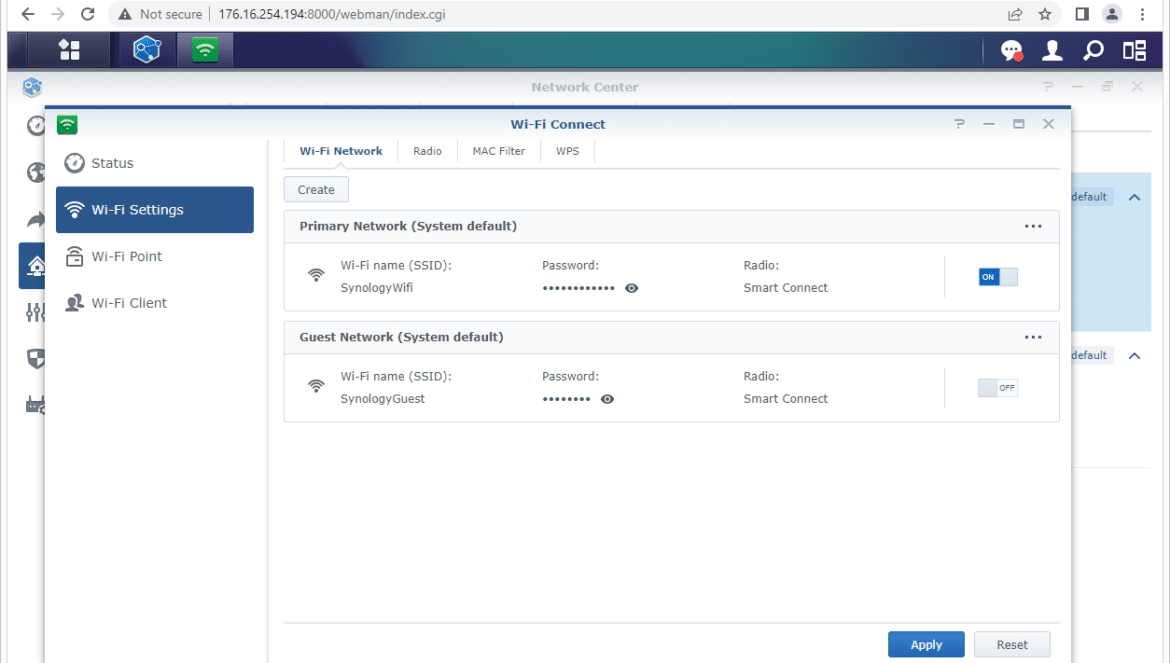
Task: Open Wi-Fi Connect help question mark
Action: 960,124
